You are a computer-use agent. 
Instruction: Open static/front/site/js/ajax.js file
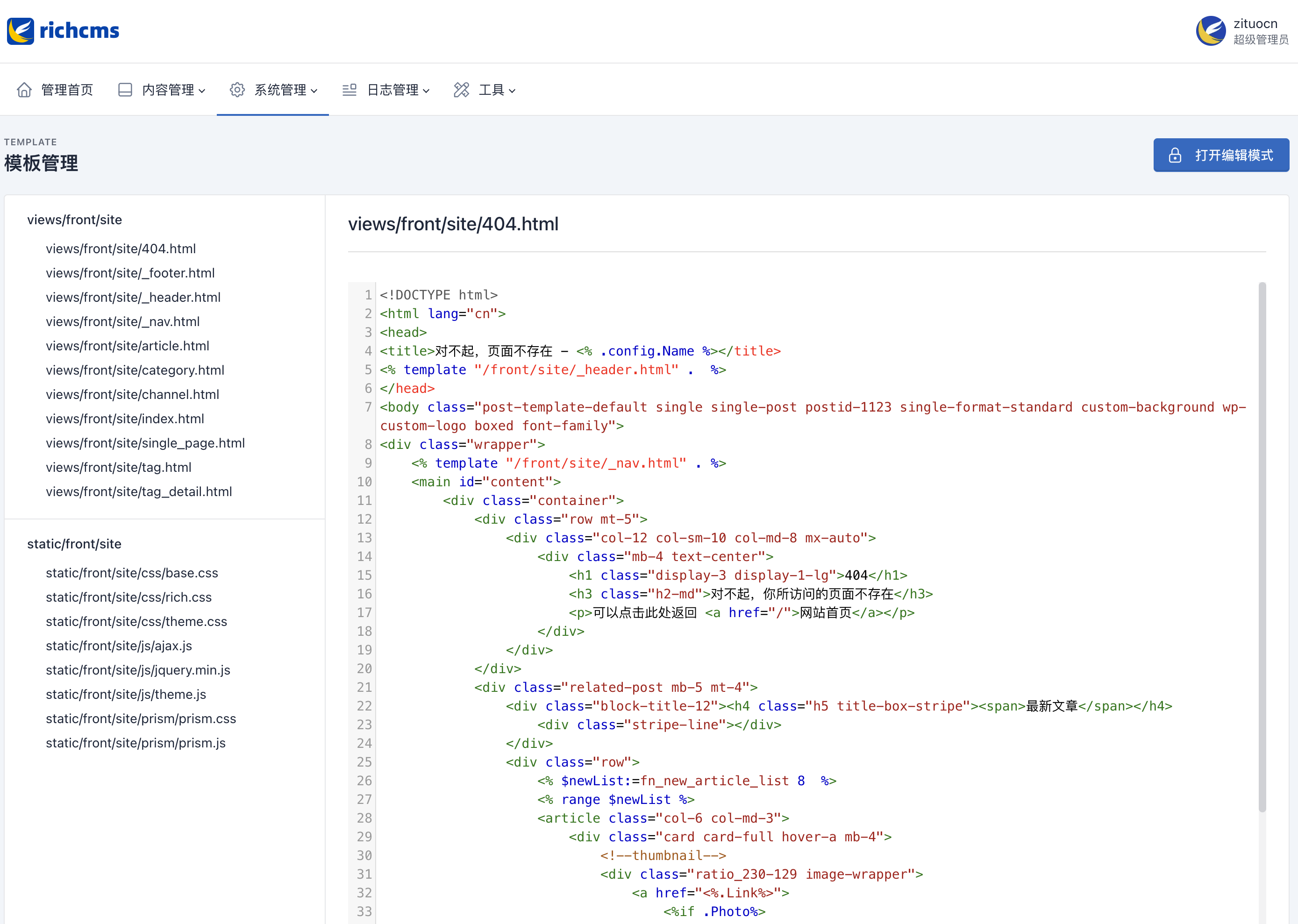[x=119, y=646]
